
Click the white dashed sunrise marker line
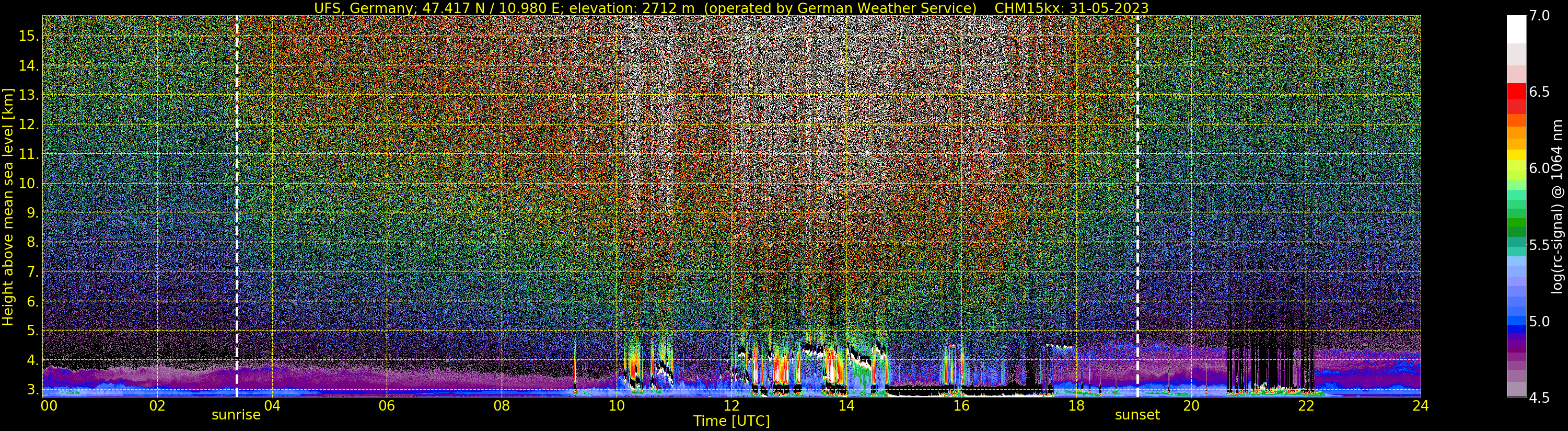coord(237,206)
